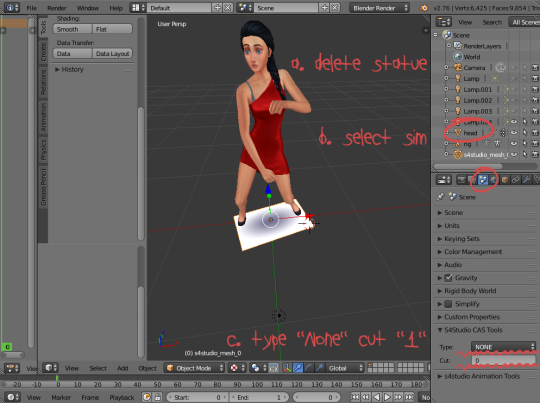The image size is (540, 403).
Task: Select Lamp.003 in the outliner
Action: pos(477,111)
